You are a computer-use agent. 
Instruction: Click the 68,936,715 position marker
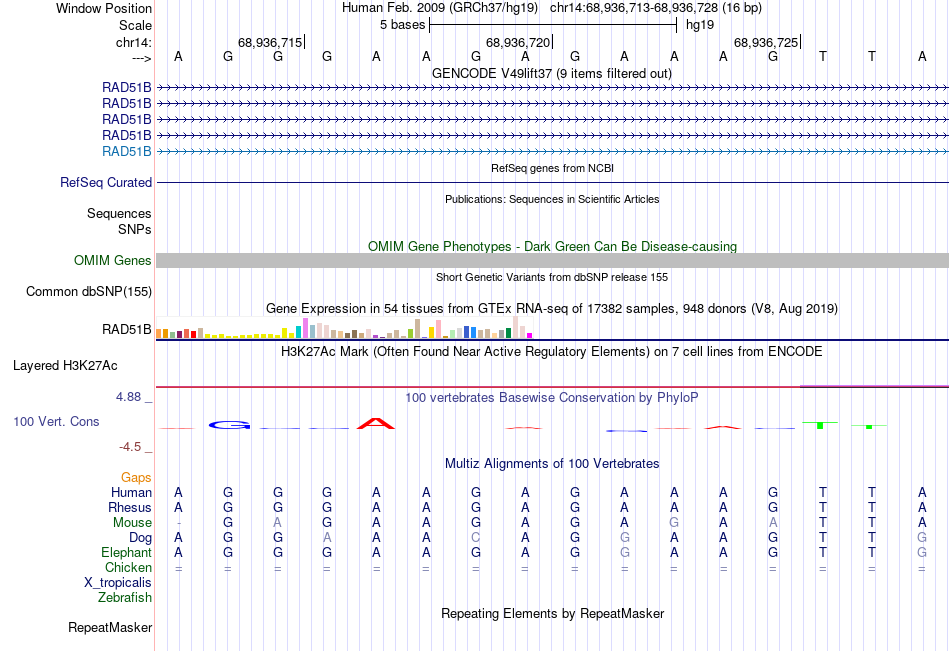point(271,42)
